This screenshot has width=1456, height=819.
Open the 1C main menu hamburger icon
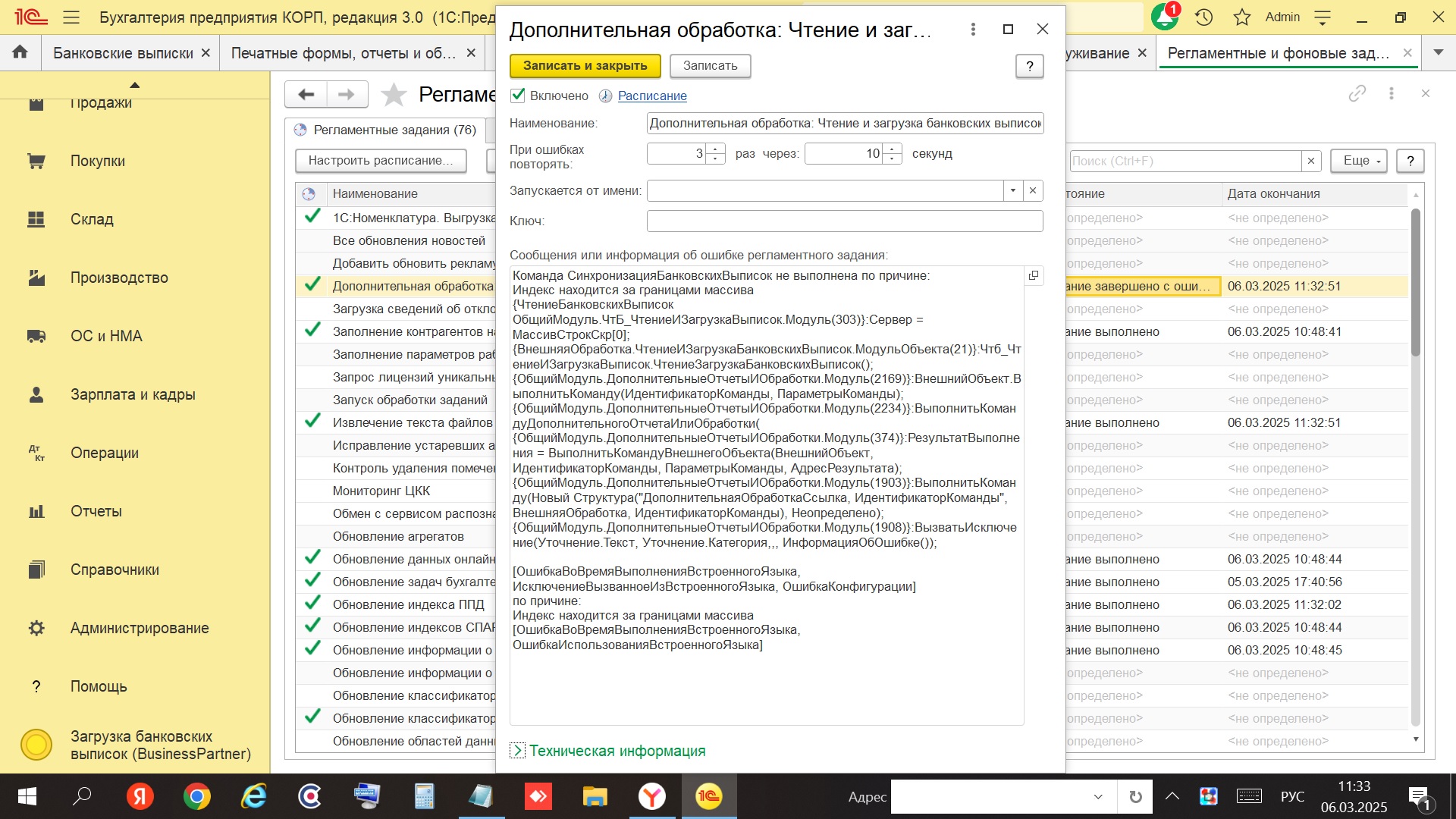[x=71, y=17]
